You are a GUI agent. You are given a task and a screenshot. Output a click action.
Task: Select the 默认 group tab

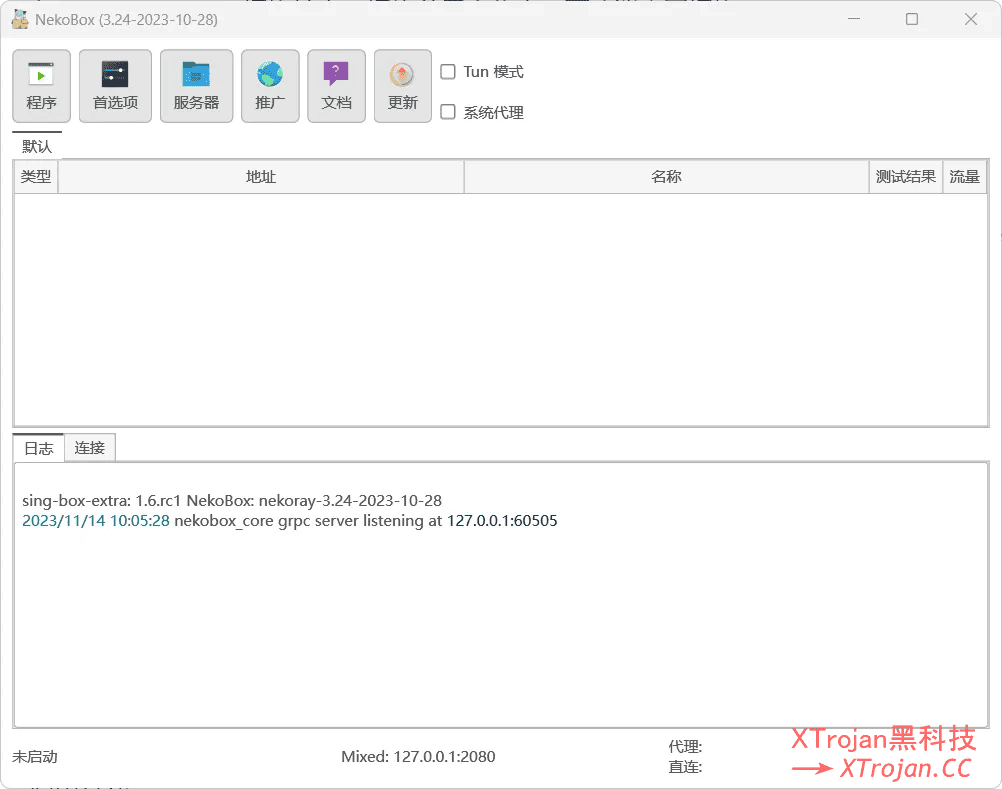(37, 146)
